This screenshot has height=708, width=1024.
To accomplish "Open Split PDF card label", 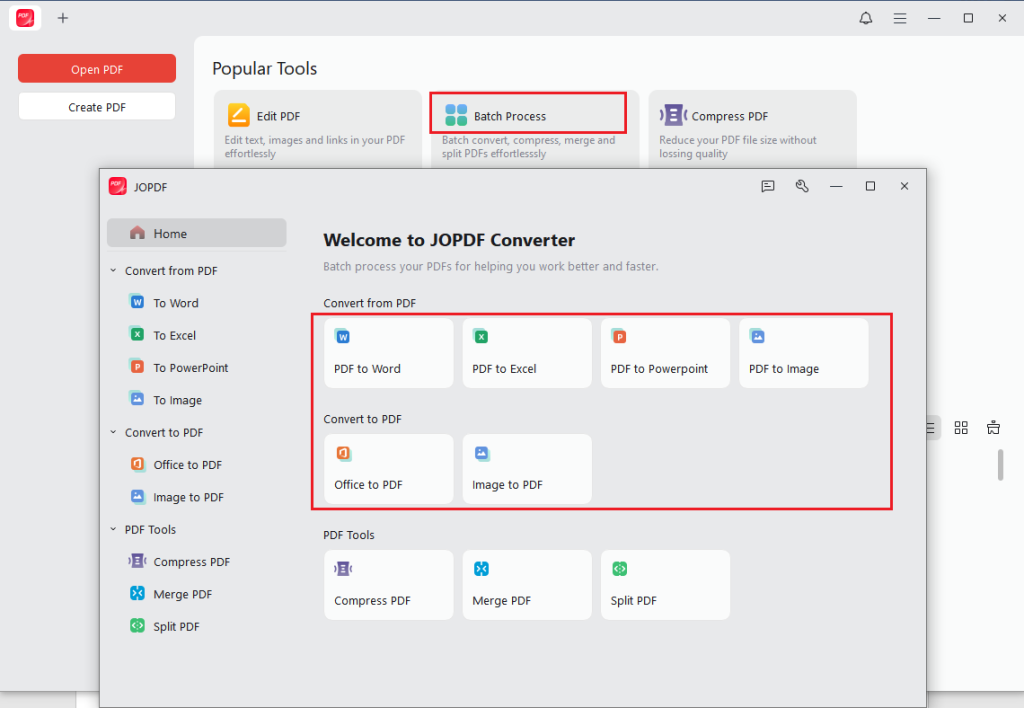I will [x=633, y=601].
